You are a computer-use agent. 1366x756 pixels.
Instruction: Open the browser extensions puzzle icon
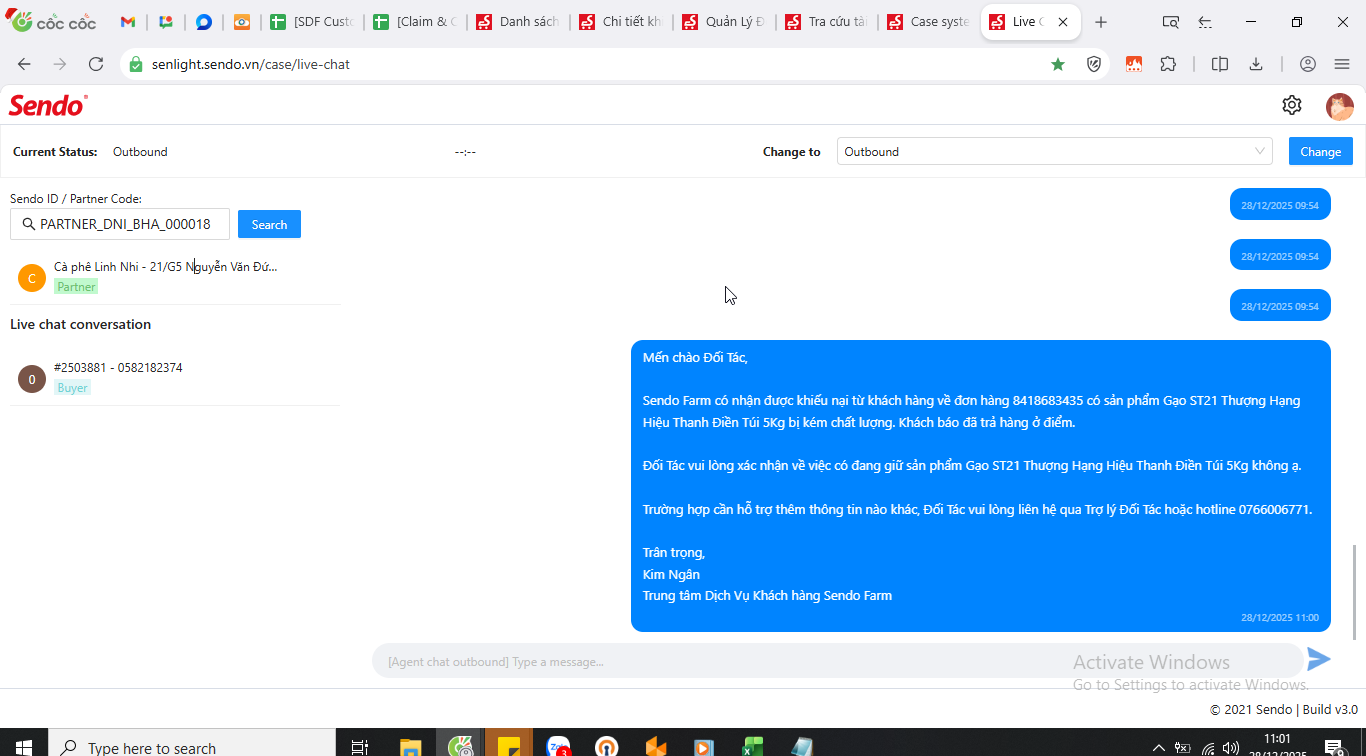click(x=1168, y=64)
